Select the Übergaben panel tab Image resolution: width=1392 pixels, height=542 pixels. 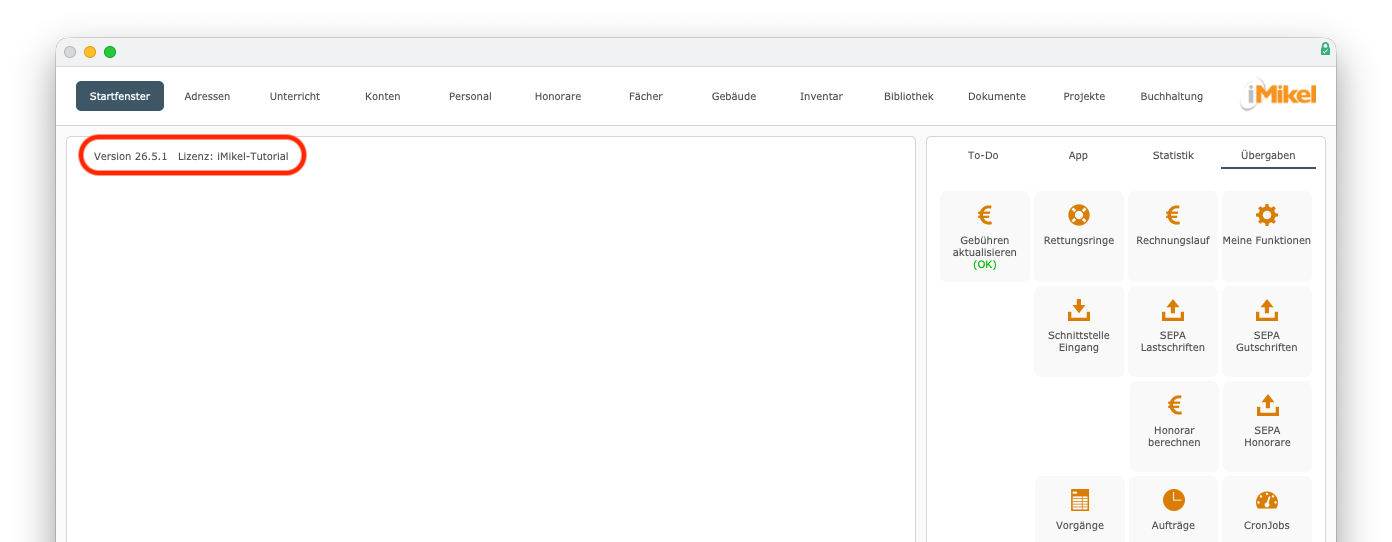point(1268,155)
